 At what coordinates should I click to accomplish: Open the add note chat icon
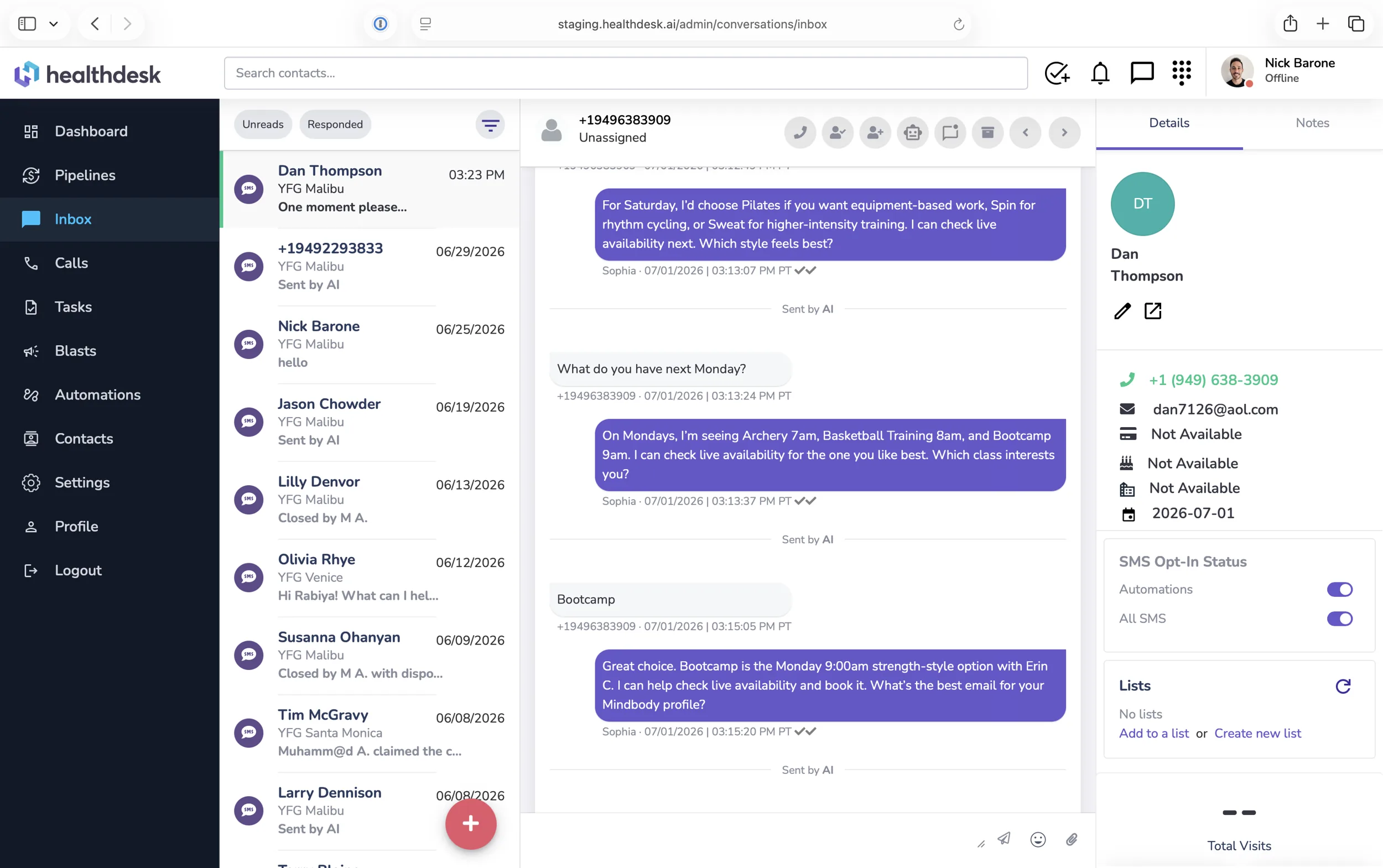tap(950, 133)
